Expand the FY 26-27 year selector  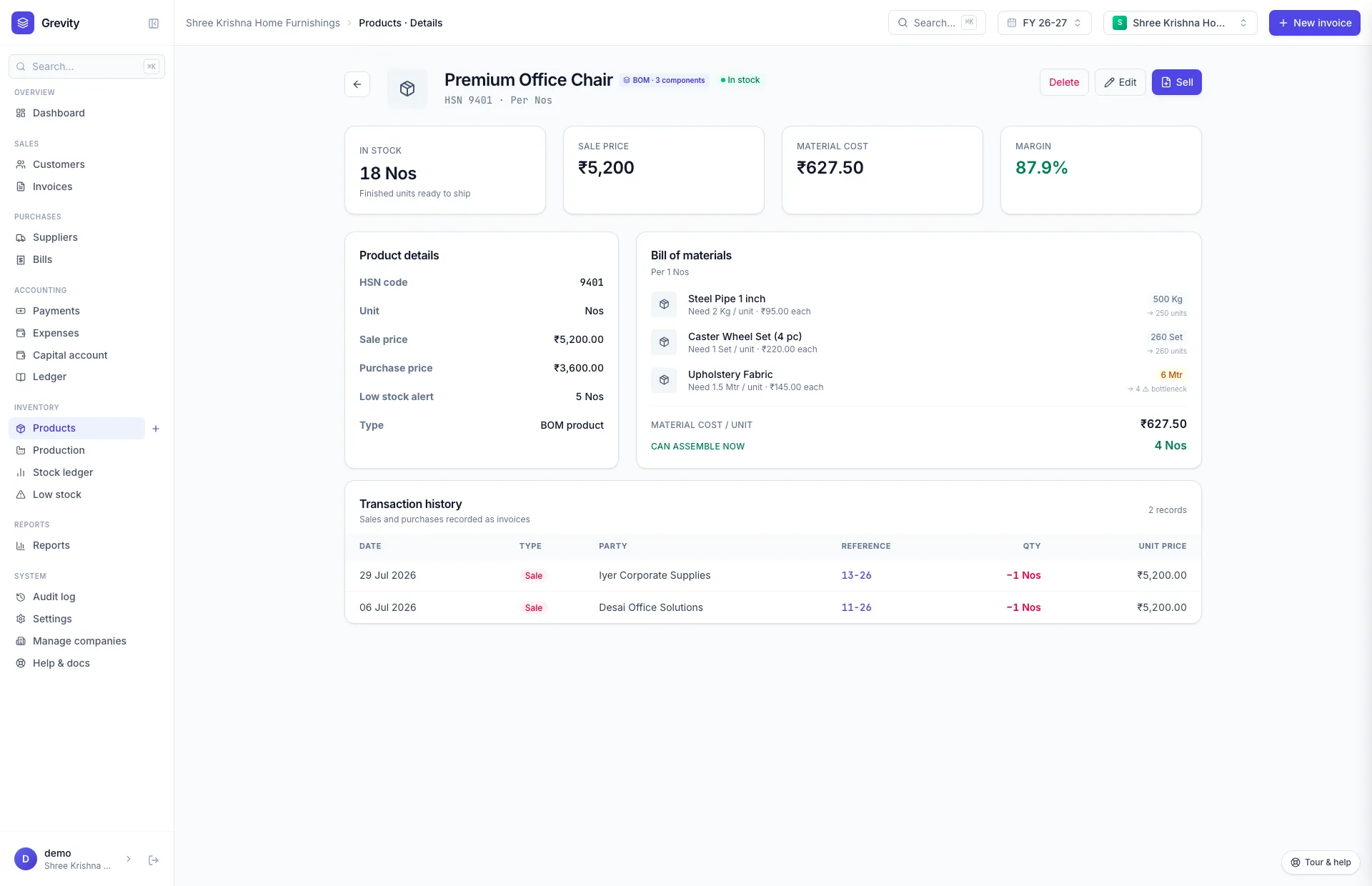(1044, 23)
